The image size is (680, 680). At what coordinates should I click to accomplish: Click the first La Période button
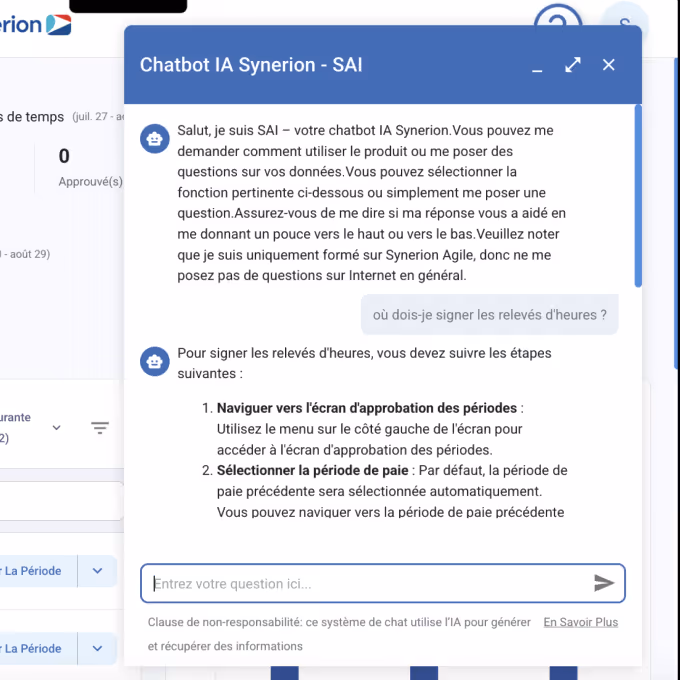coord(38,571)
